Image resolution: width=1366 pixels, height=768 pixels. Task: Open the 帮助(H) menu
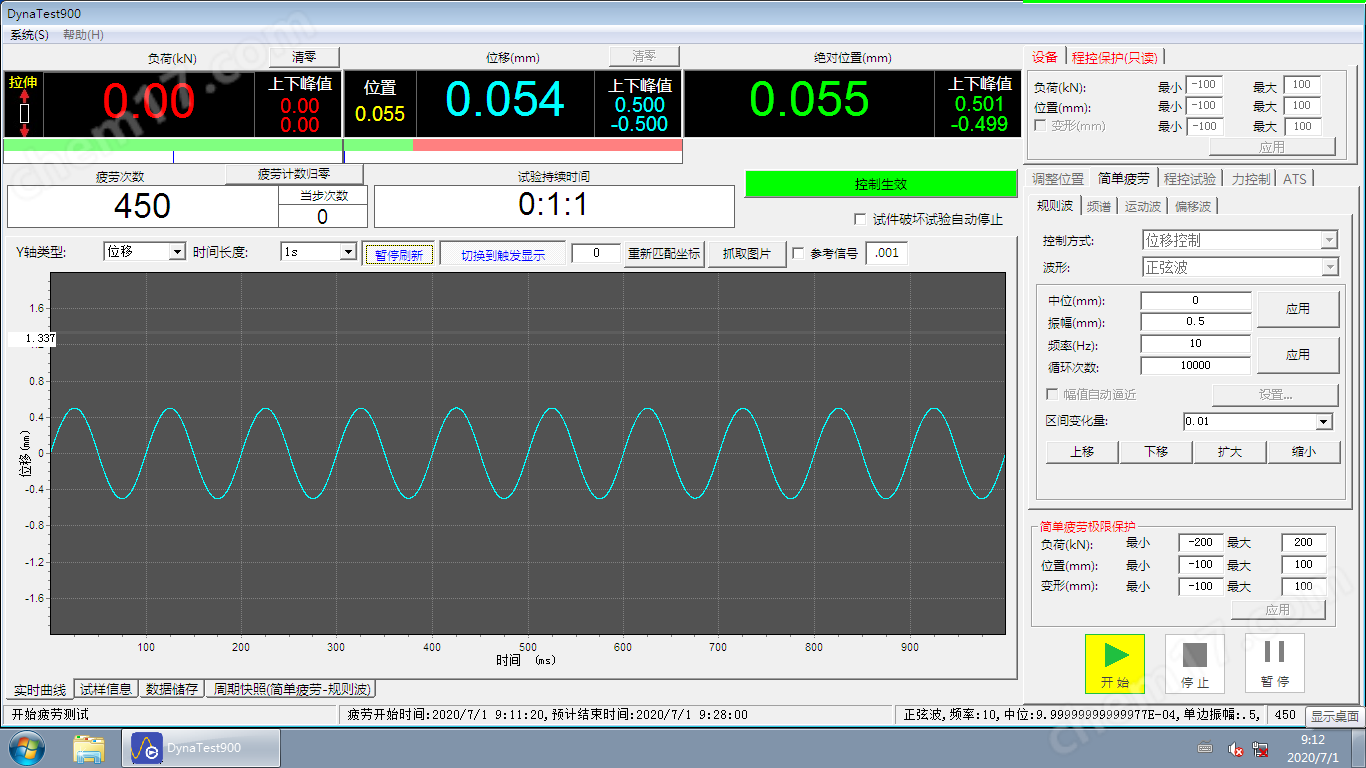tap(83, 35)
